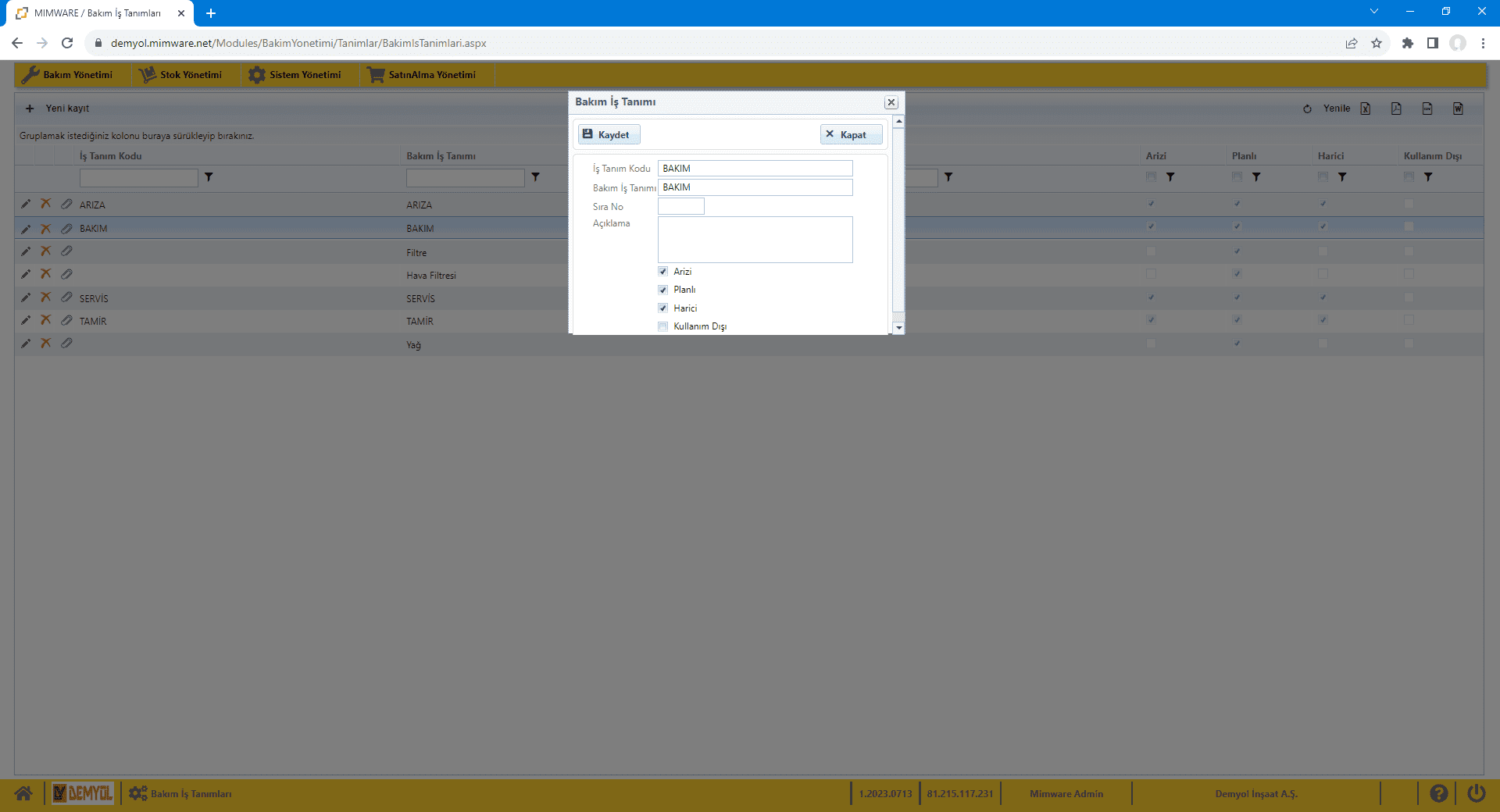Click the power logout icon

click(1476, 793)
